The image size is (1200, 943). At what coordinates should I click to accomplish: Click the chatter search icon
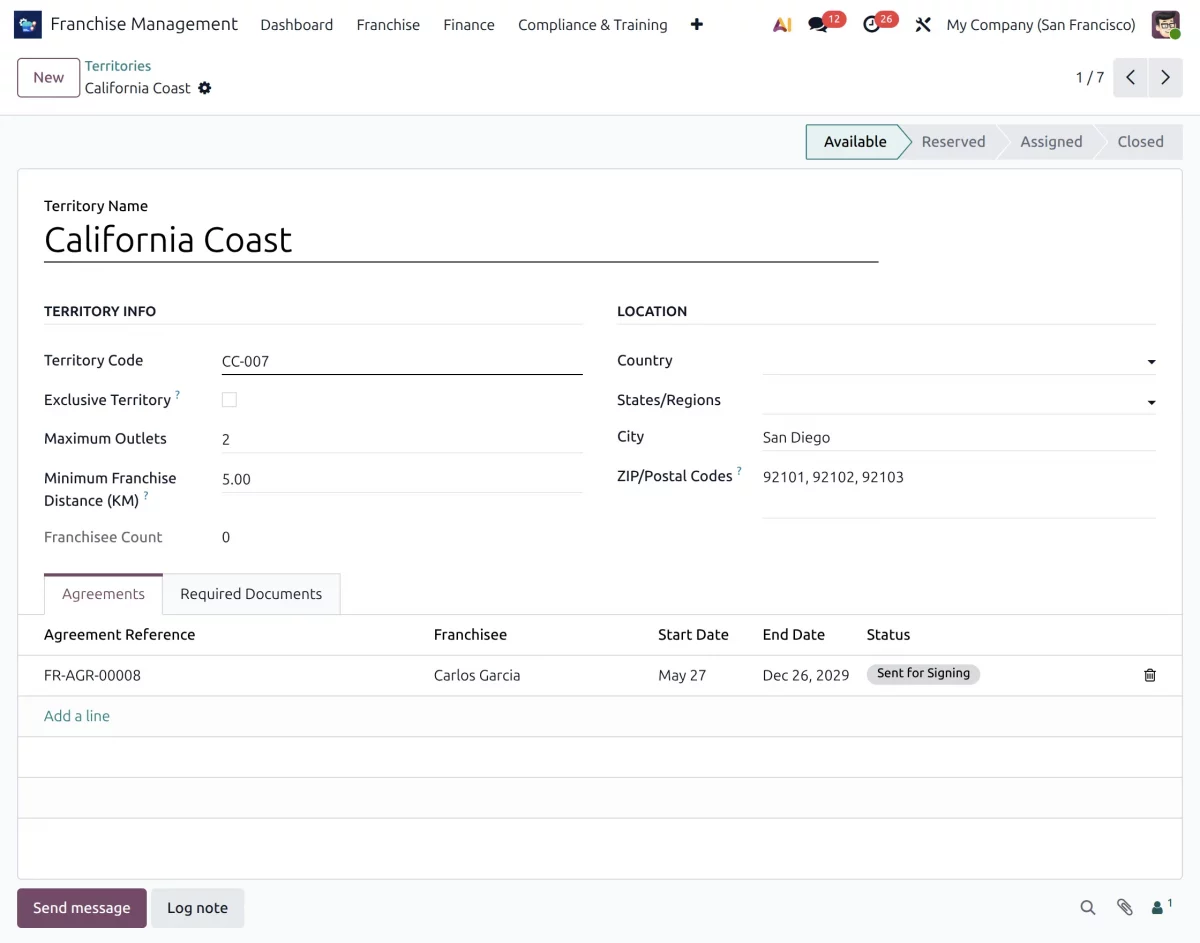click(x=1088, y=908)
